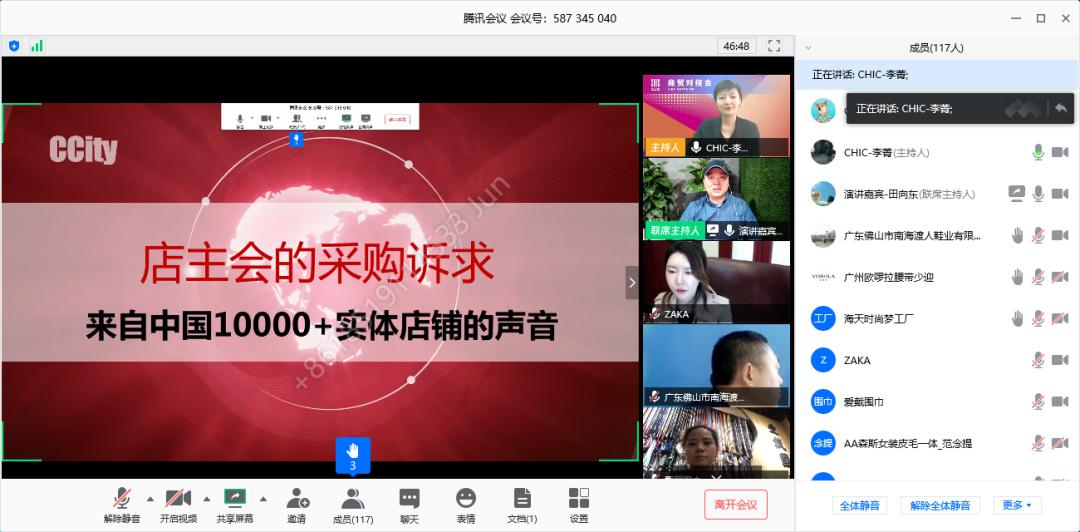Unmute 广州欧啰拉腰带少迎 microphone

1038,277
